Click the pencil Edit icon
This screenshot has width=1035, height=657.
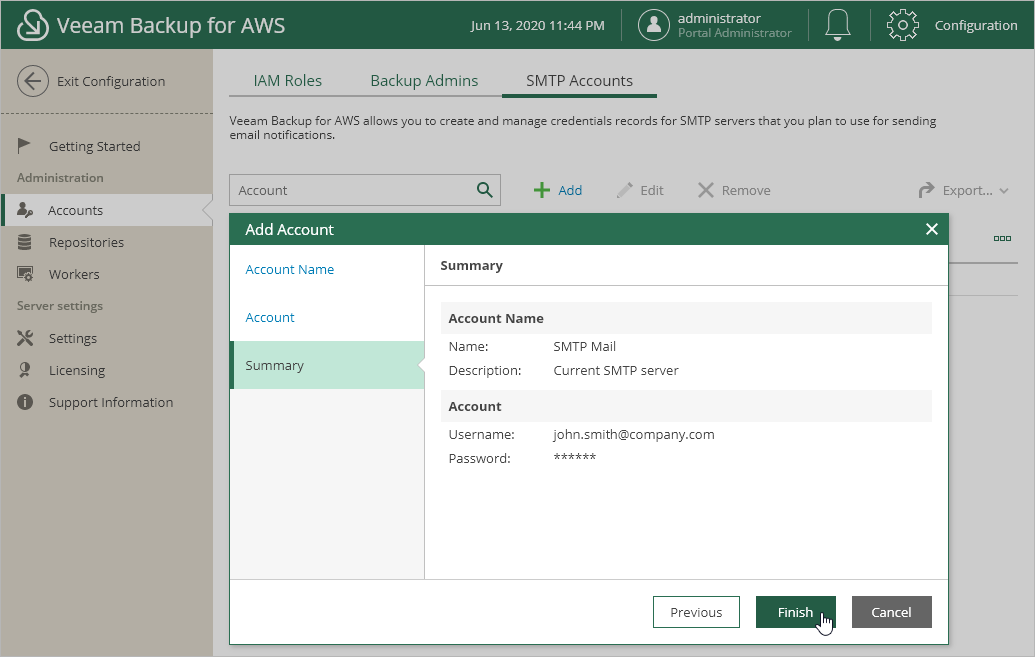tap(624, 190)
